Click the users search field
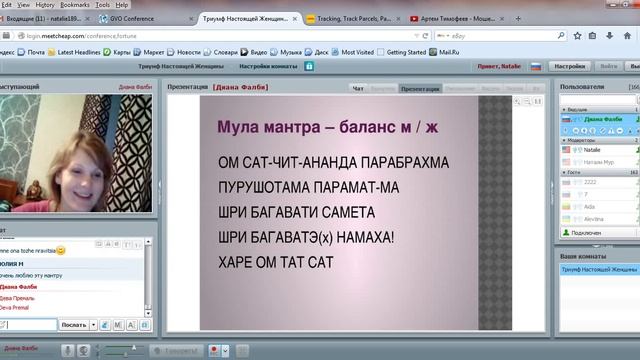The width and height of the screenshot is (640, 360). pos(598,100)
